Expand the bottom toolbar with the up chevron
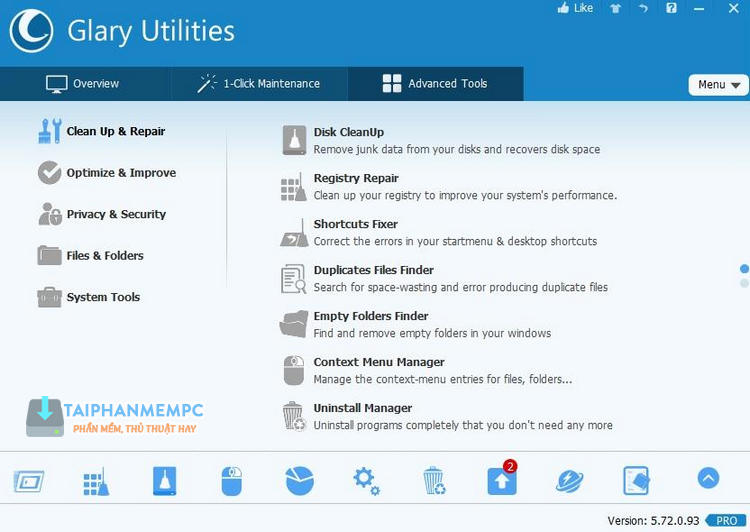750x532 pixels. pos(708,479)
